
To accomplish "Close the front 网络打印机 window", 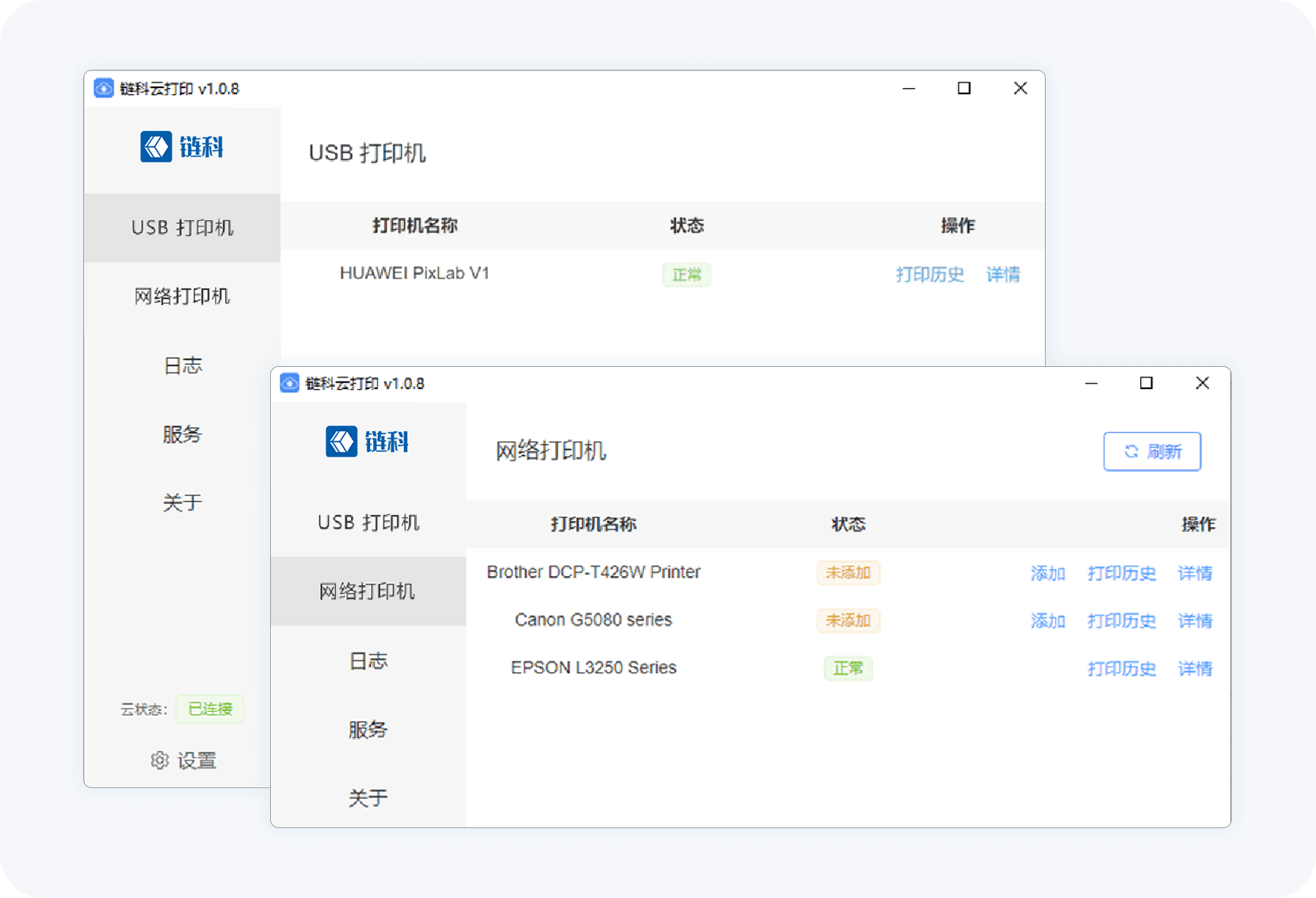I will click(x=1203, y=384).
